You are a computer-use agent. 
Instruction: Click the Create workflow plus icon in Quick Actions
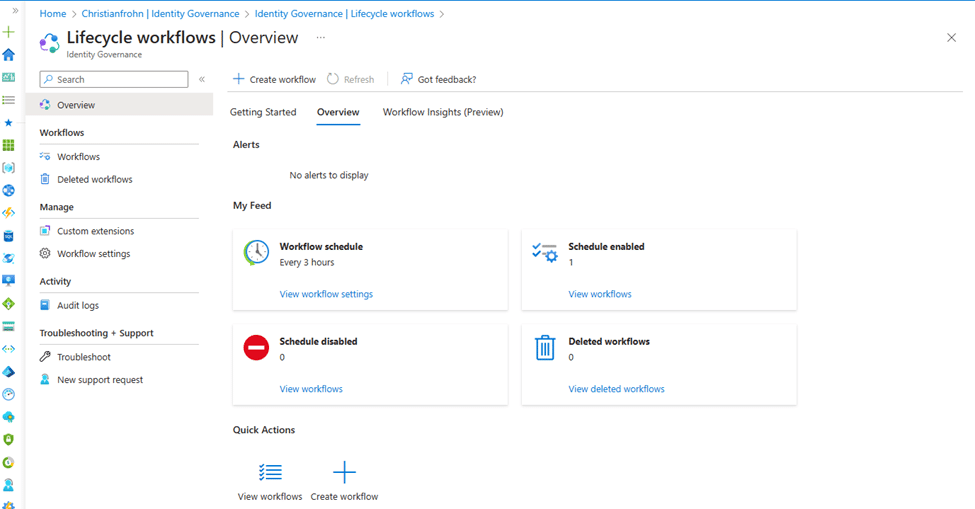tap(344, 473)
